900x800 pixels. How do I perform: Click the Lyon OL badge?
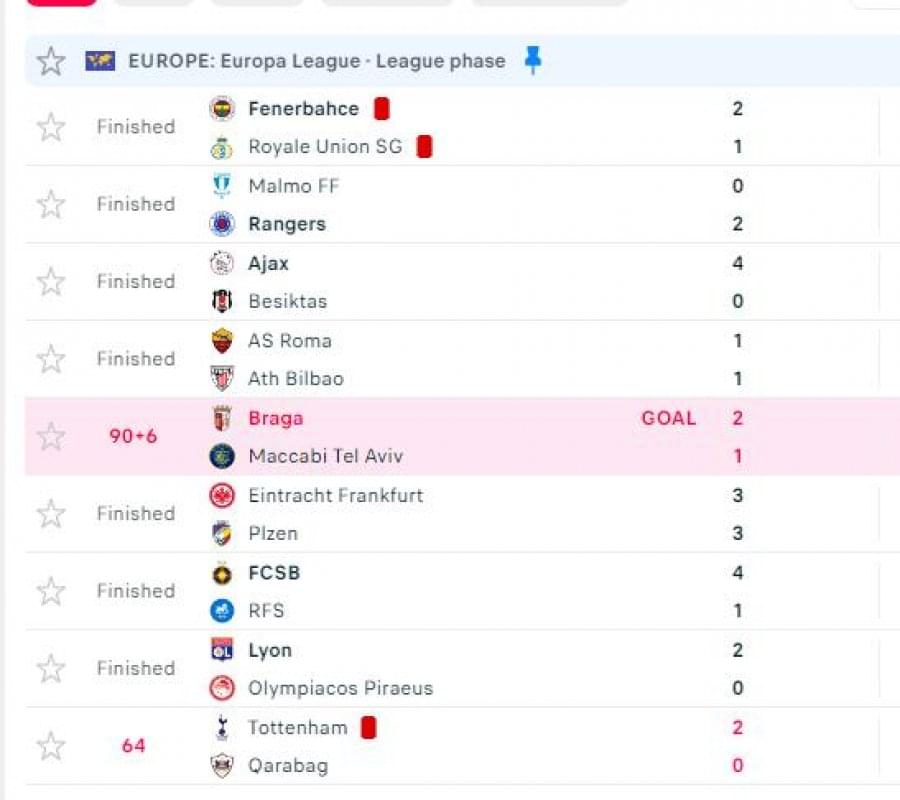(222, 650)
